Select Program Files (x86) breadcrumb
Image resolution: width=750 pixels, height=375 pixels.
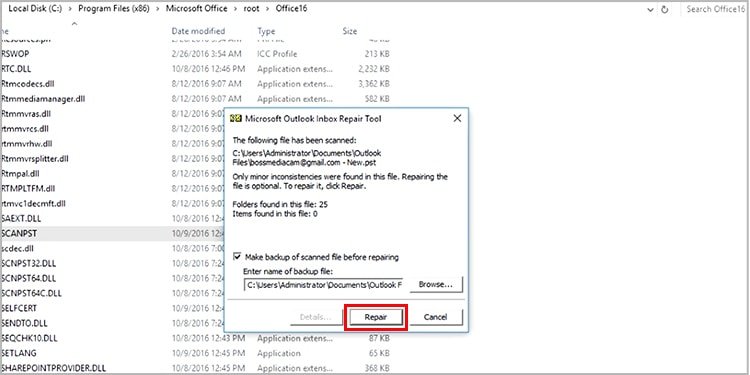(x=113, y=9)
